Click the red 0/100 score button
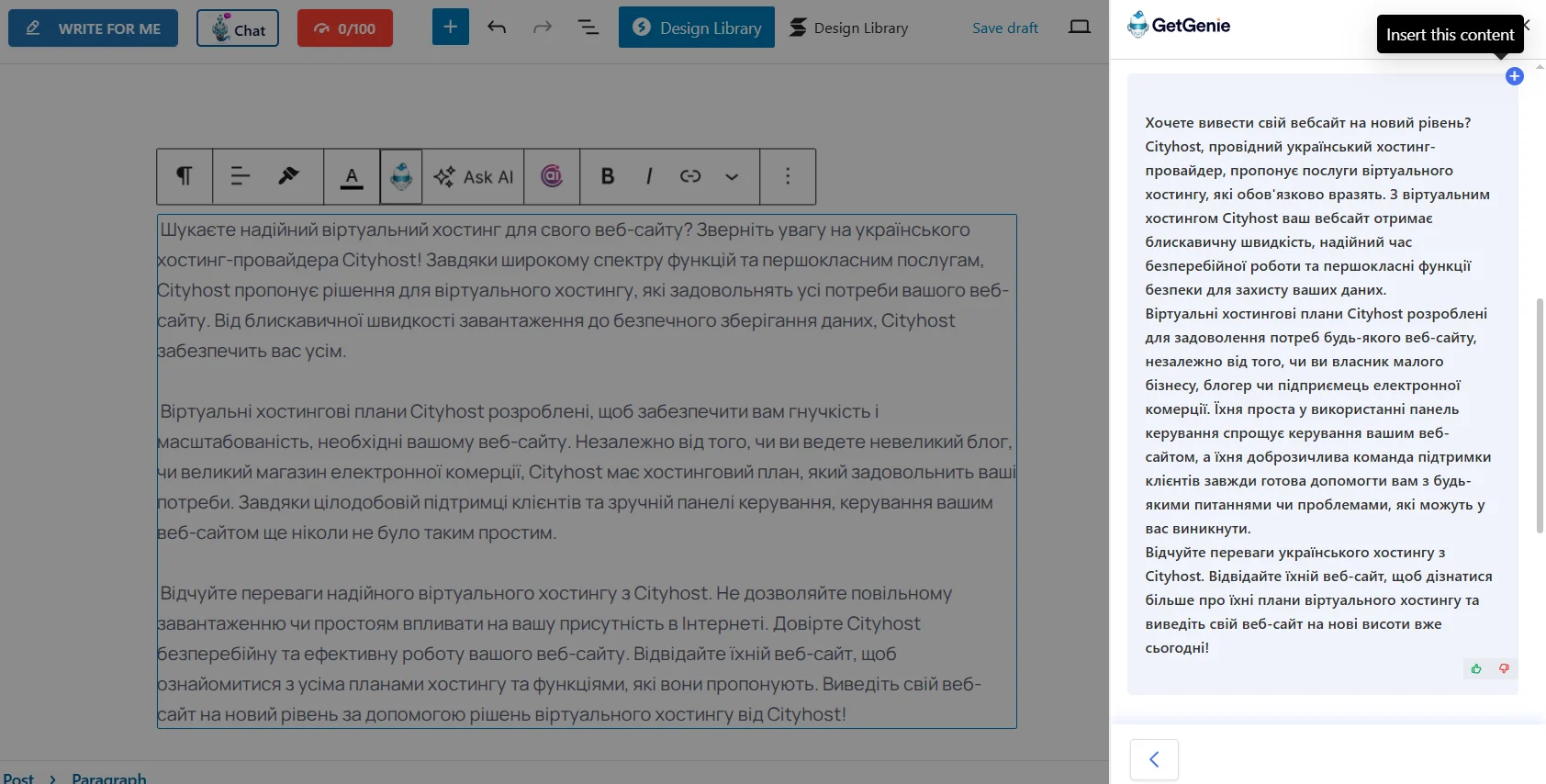This screenshot has width=1546, height=784. point(344,28)
